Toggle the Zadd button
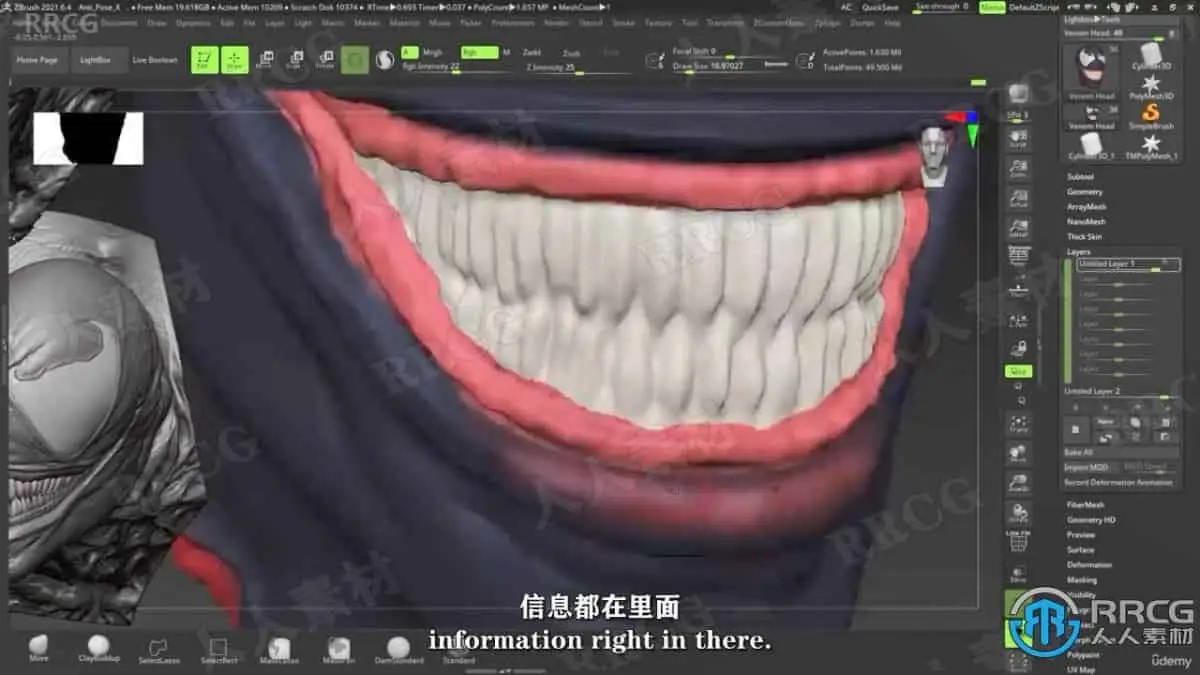 click(x=532, y=52)
